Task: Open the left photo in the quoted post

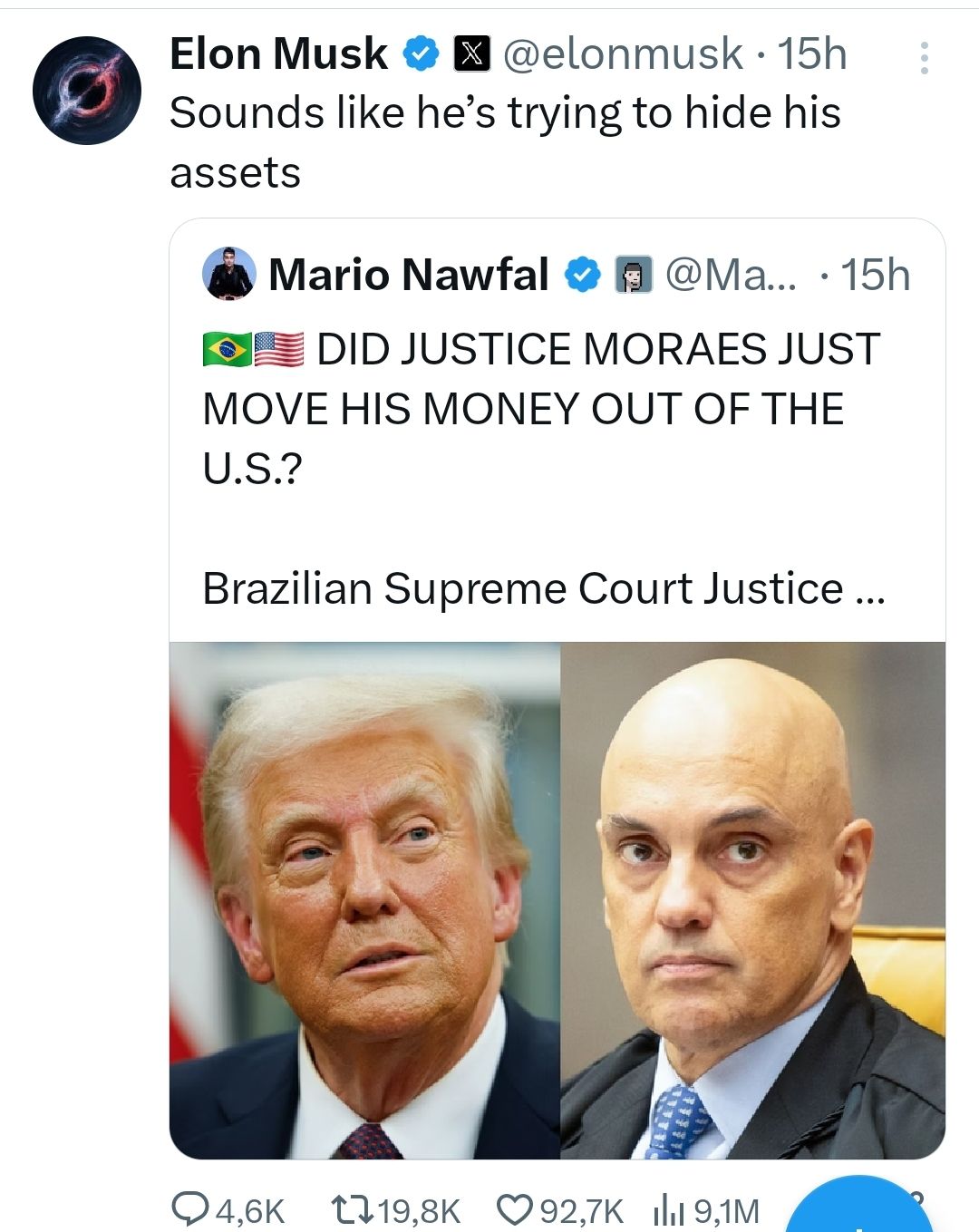Action: pyautogui.click(x=365, y=899)
